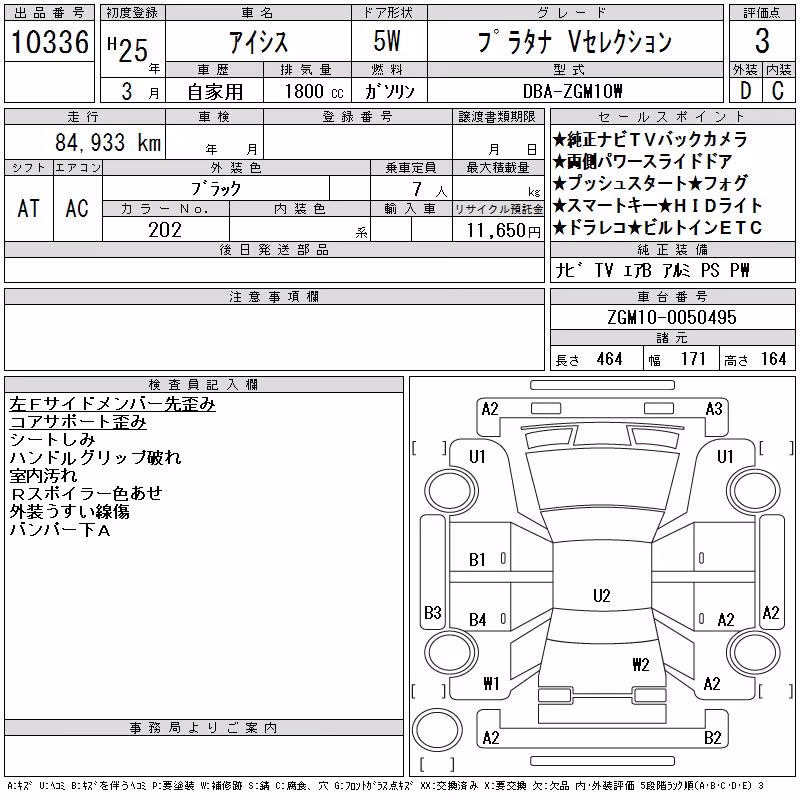The image size is (800, 800).
Task: Select the exterior color ブラック
Action: [x=216, y=189]
